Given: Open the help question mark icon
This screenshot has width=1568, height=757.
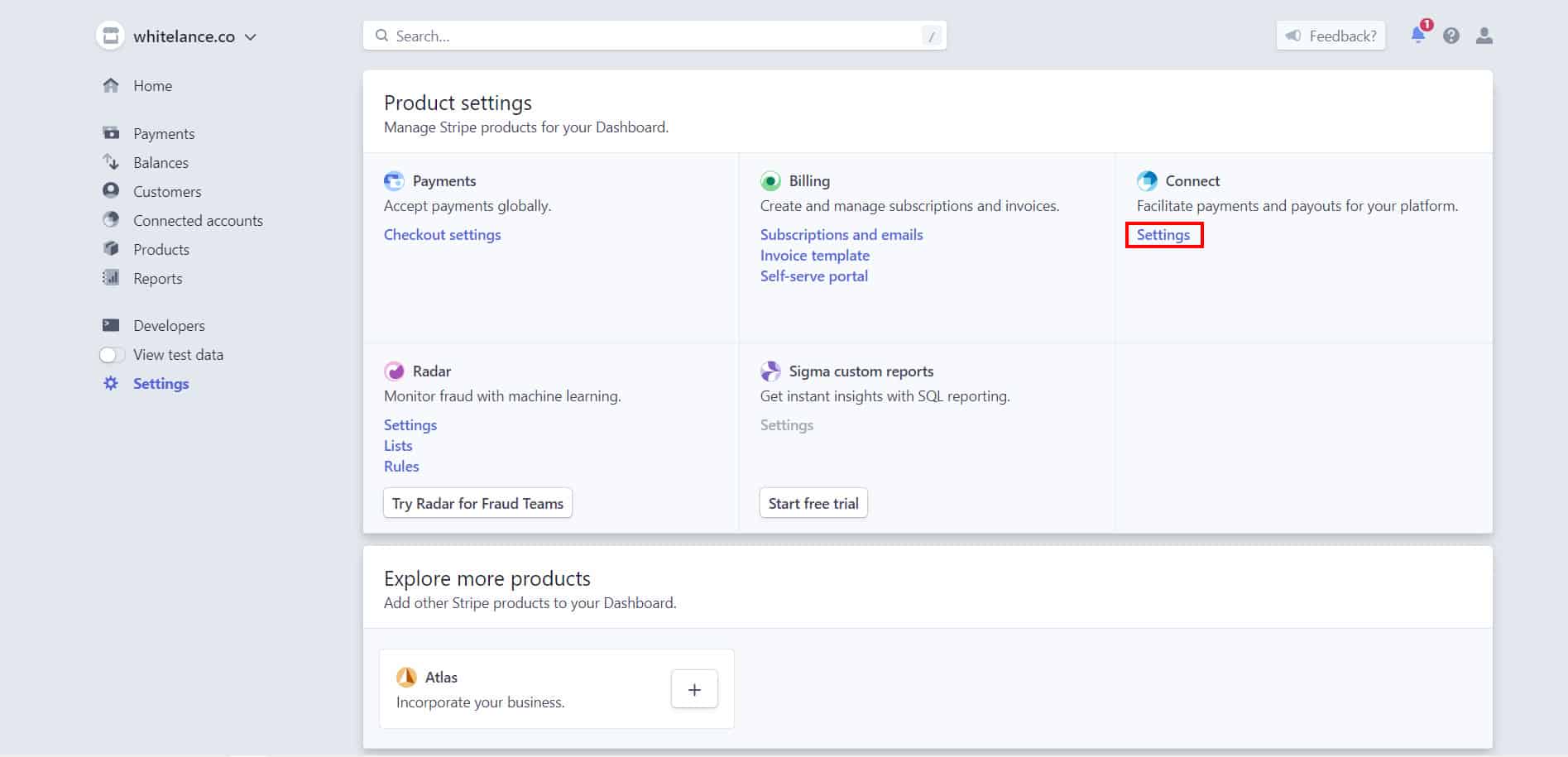Looking at the screenshot, I should [x=1451, y=36].
